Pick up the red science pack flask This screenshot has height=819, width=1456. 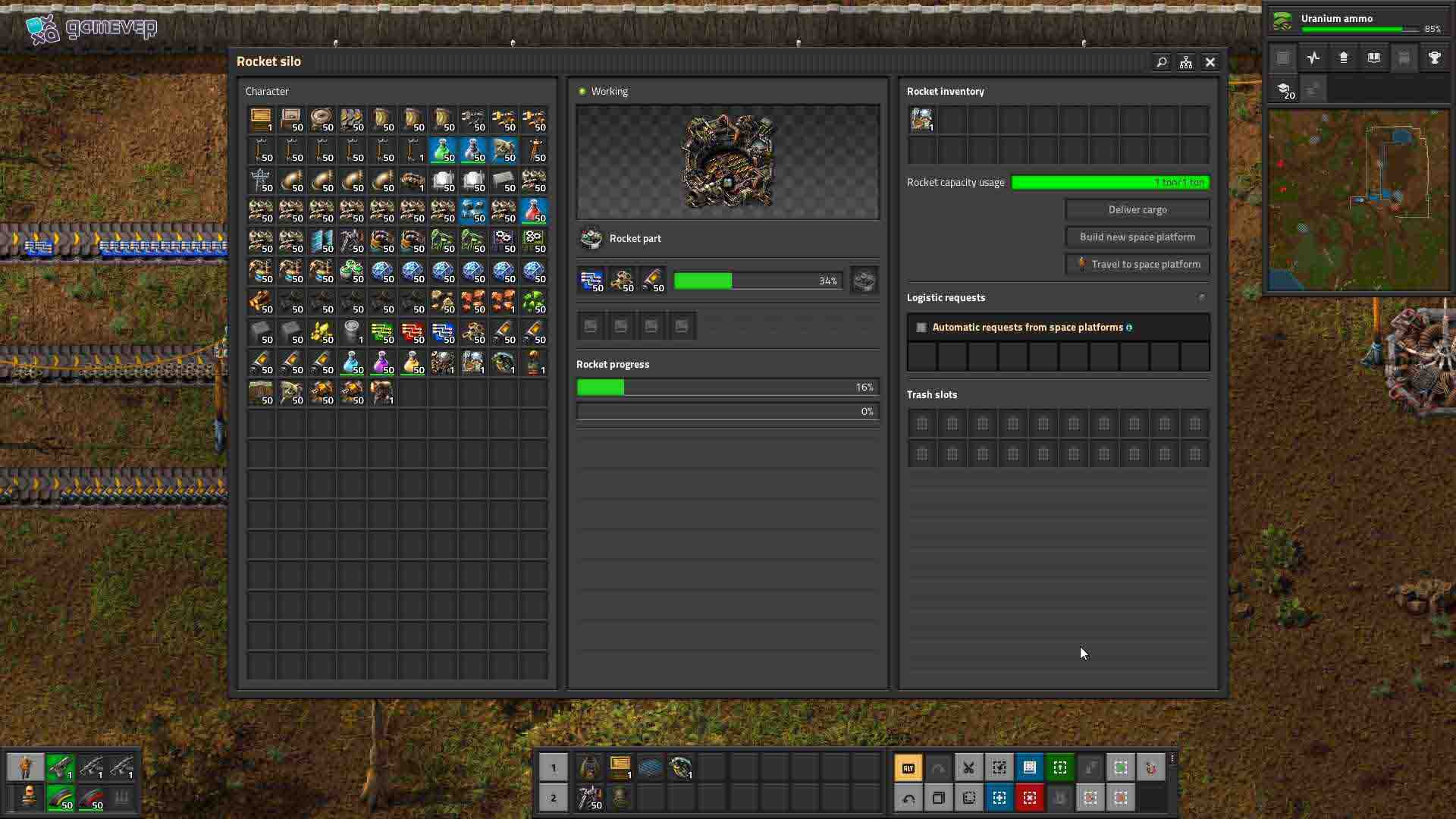click(534, 212)
